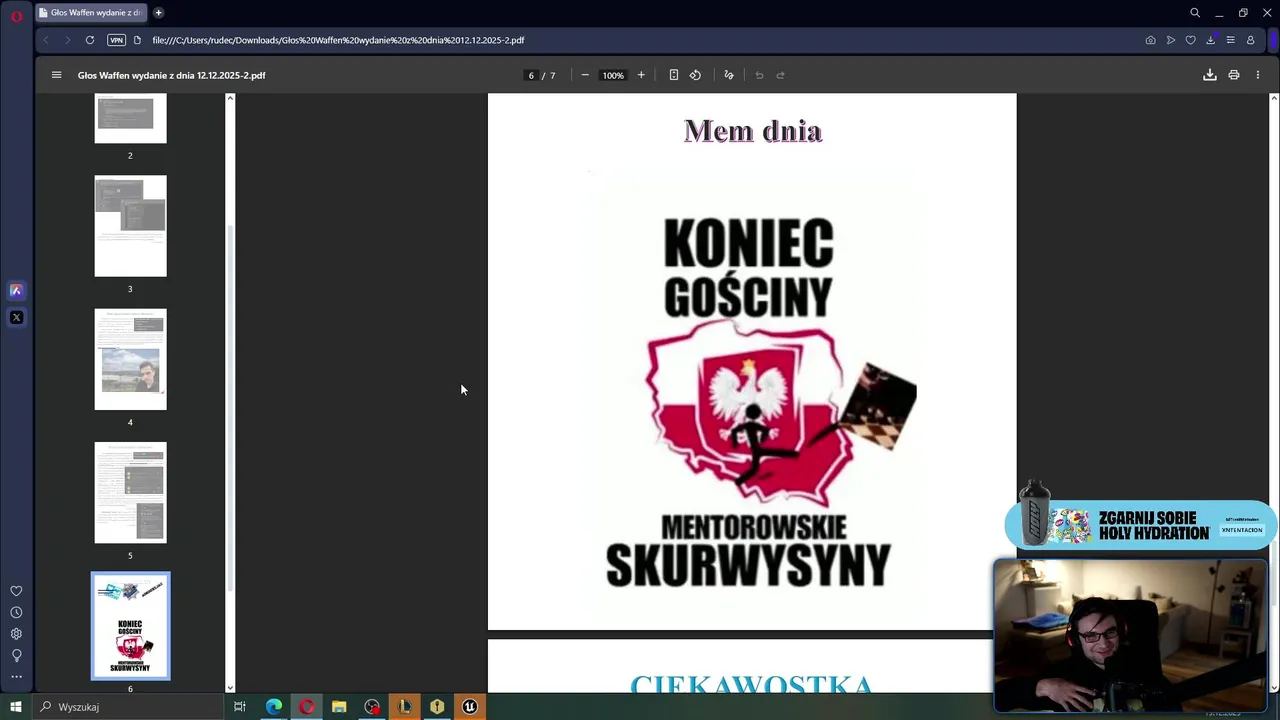Image resolution: width=1280 pixels, height=720 pixels.
Task: Open the Unreal Engine taskbar icon
Action: [x=469, y=707]
